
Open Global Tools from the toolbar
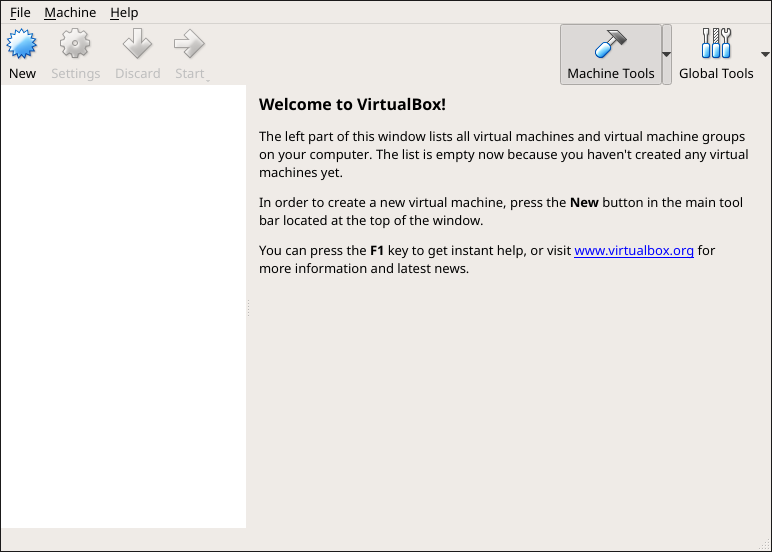716,54
